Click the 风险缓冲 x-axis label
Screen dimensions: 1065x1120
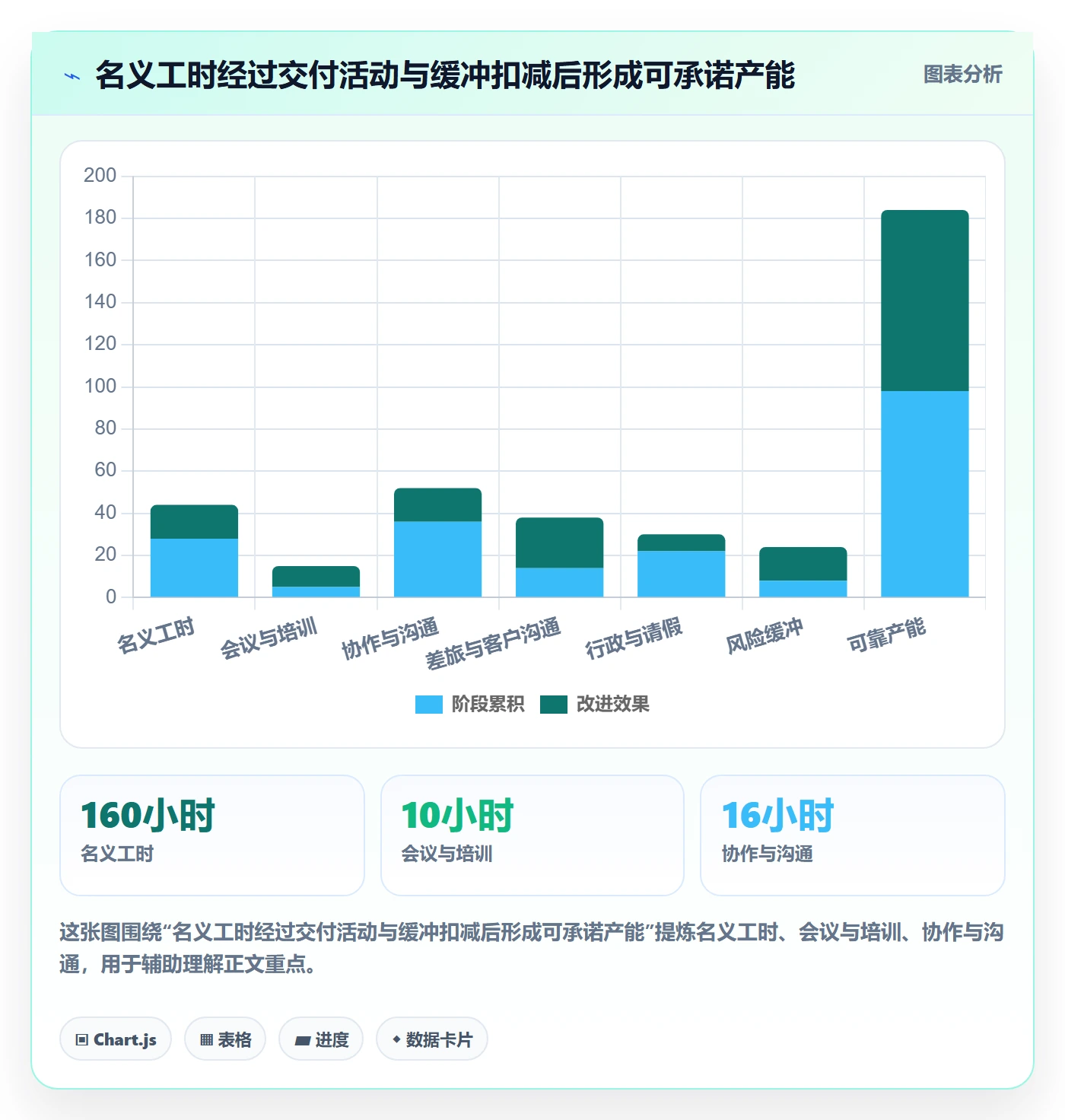pyautogui.click(x=765, y=635)
